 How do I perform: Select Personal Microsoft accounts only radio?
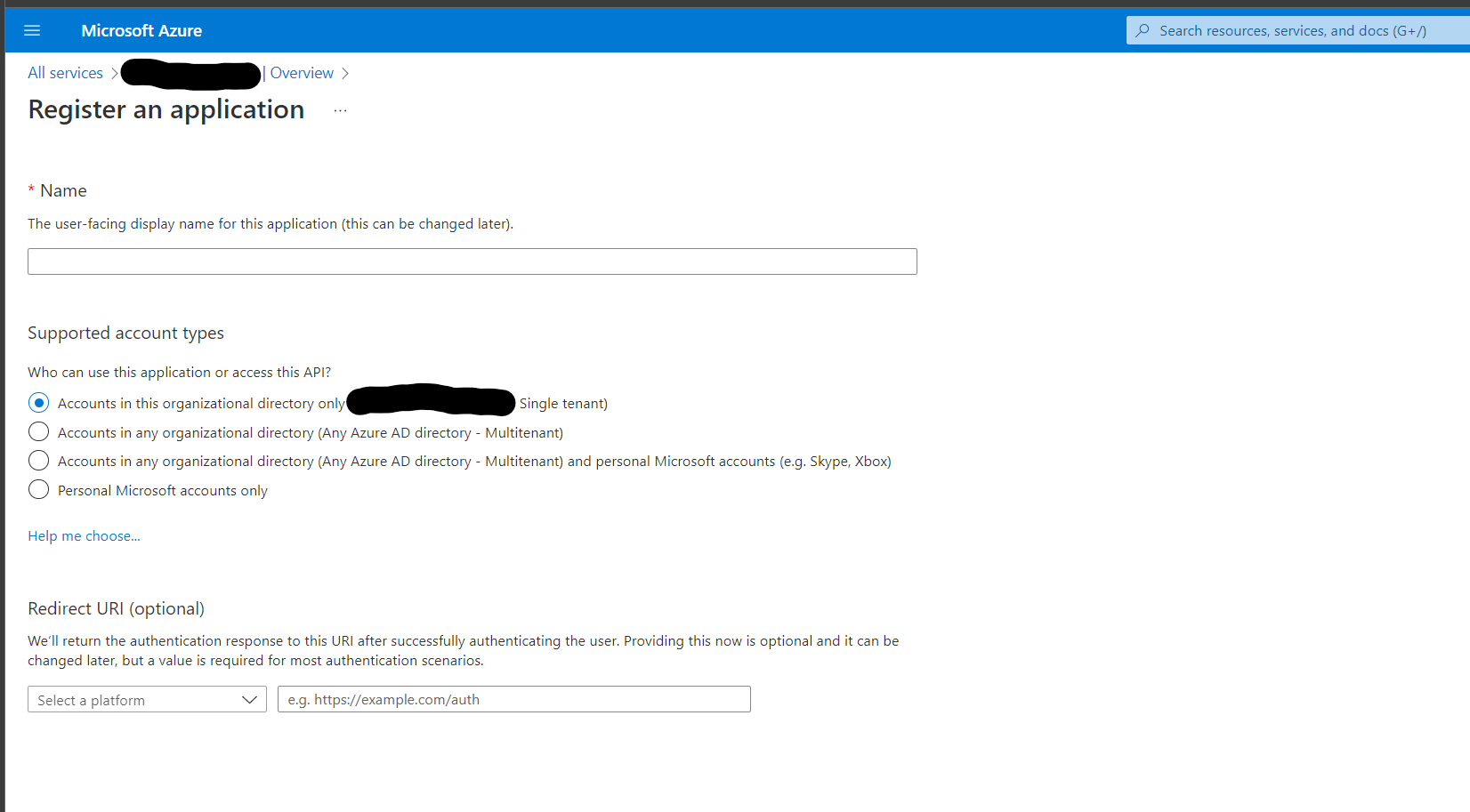(x=38, y=490)
